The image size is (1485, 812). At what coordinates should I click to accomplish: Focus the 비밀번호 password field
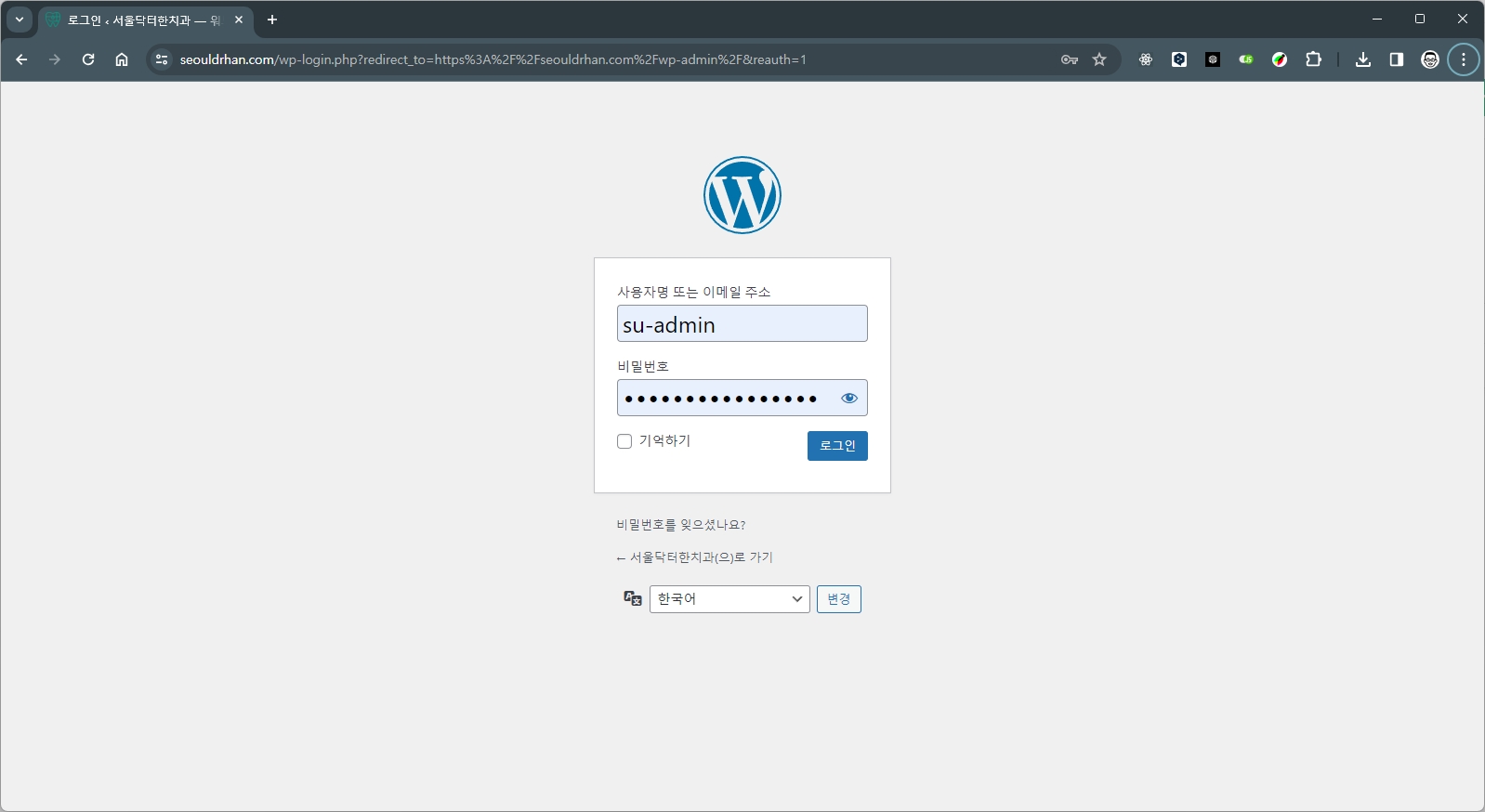(725, 399)
